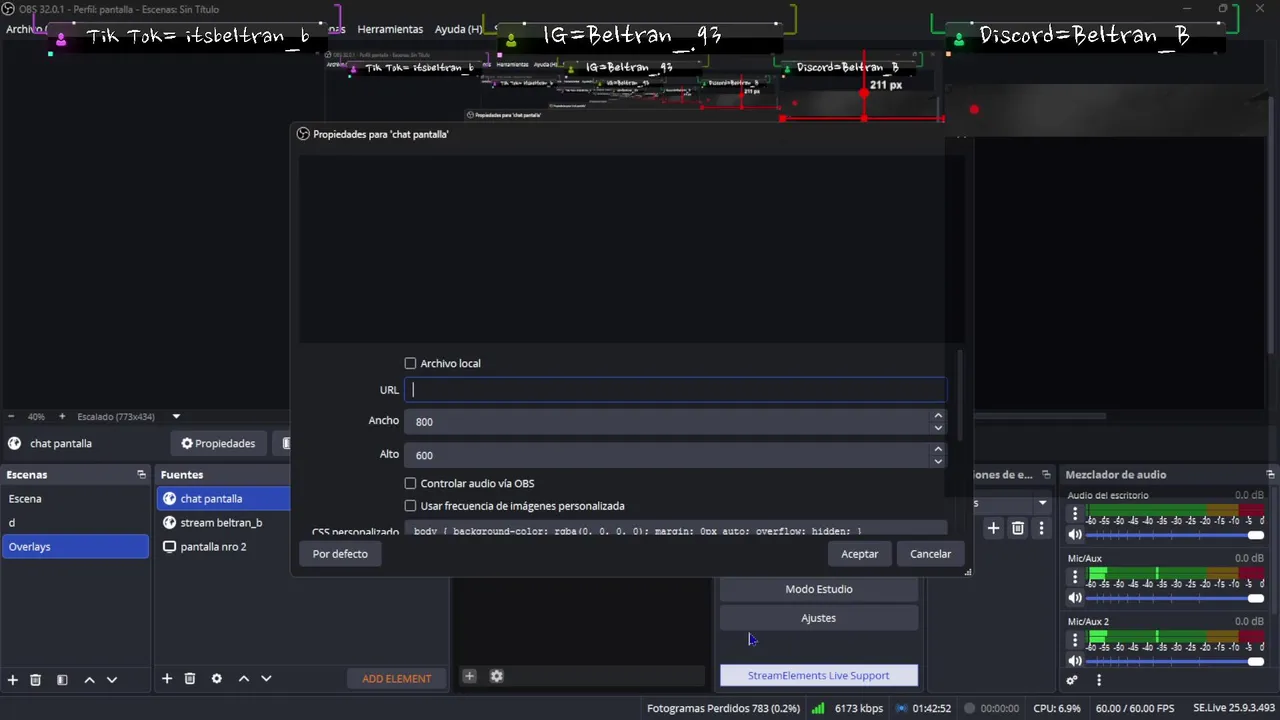Enable Usar frecuencia de imágenes personalizada
Viewport: 1280px width, 720px height.
click(410, 506)
